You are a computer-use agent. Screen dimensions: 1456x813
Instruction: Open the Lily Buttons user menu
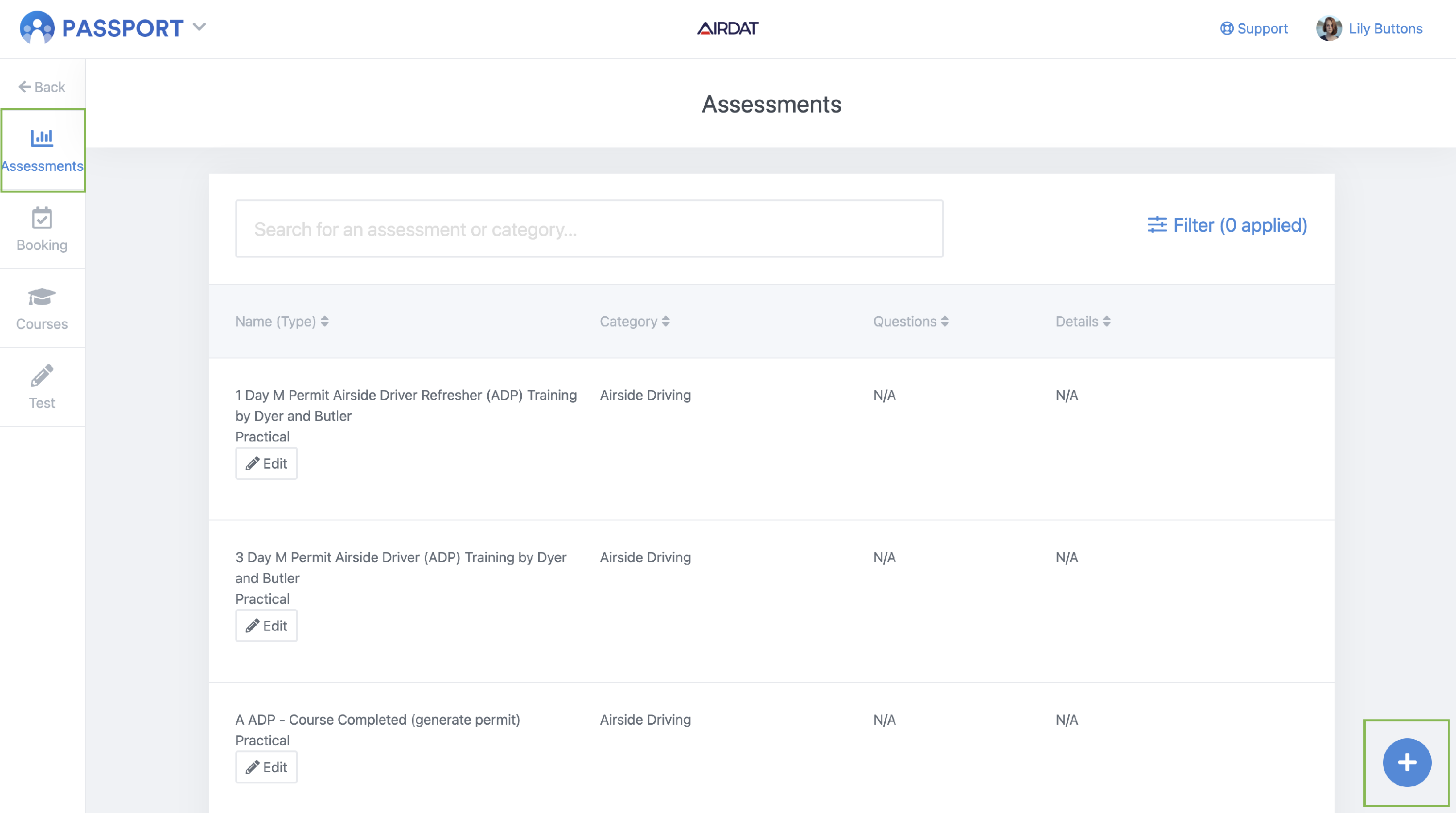coord(1385,28)
